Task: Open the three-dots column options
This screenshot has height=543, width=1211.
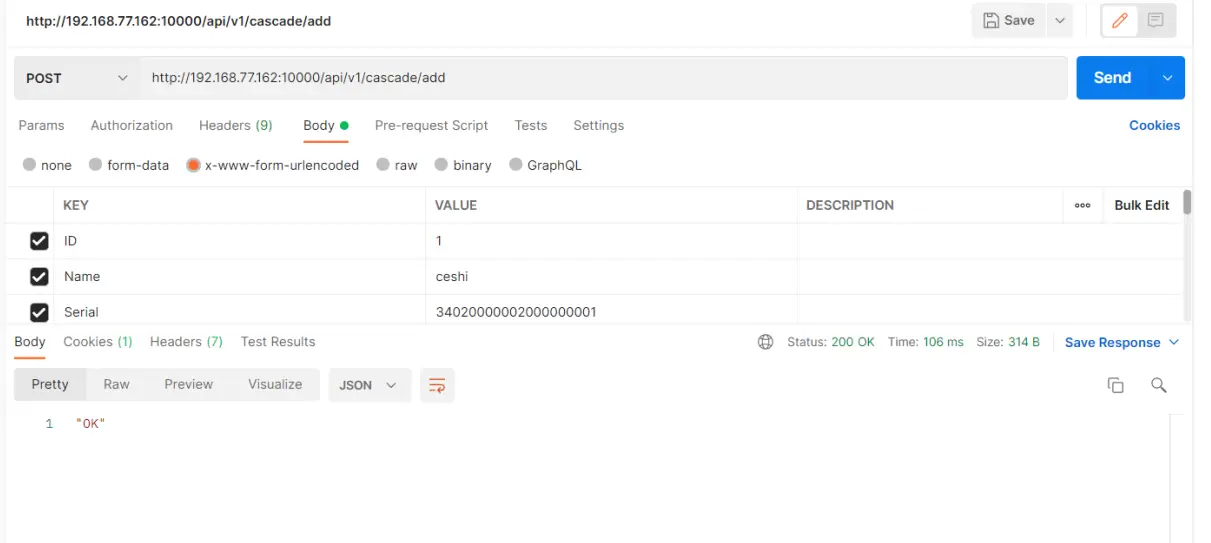Action: [x=1082, y=205]
